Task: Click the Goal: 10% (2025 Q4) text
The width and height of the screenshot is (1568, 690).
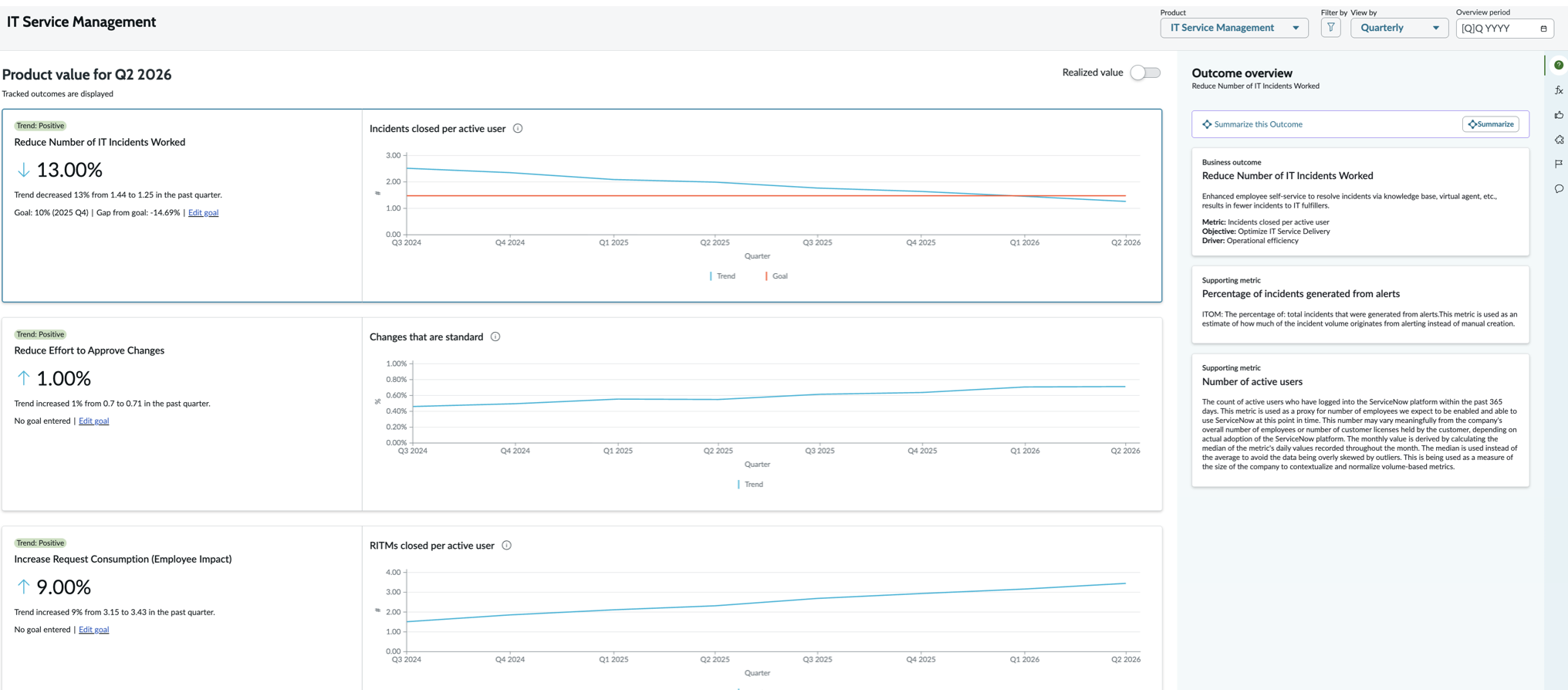Action: point(51,213)
